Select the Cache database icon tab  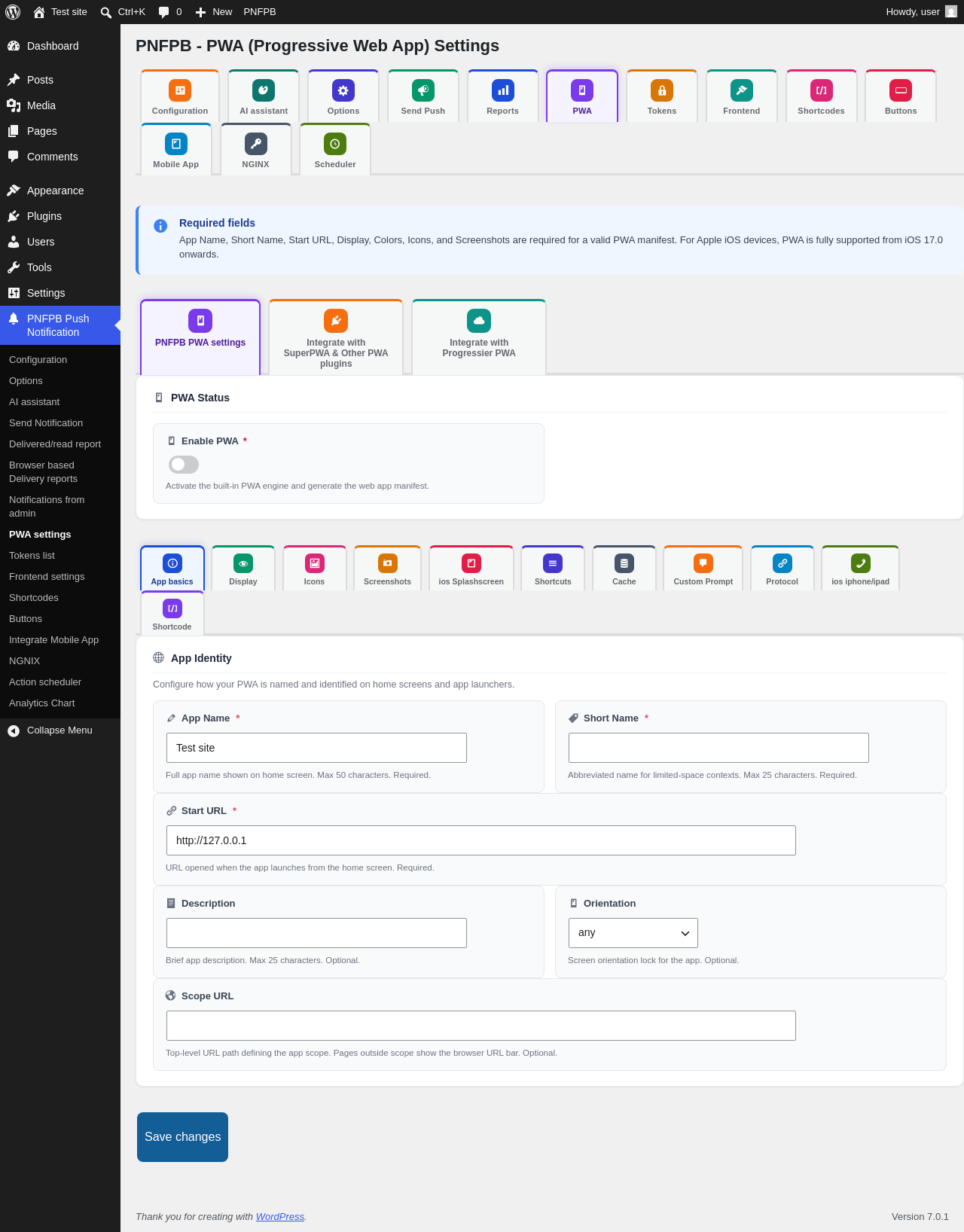coord(624,563)
